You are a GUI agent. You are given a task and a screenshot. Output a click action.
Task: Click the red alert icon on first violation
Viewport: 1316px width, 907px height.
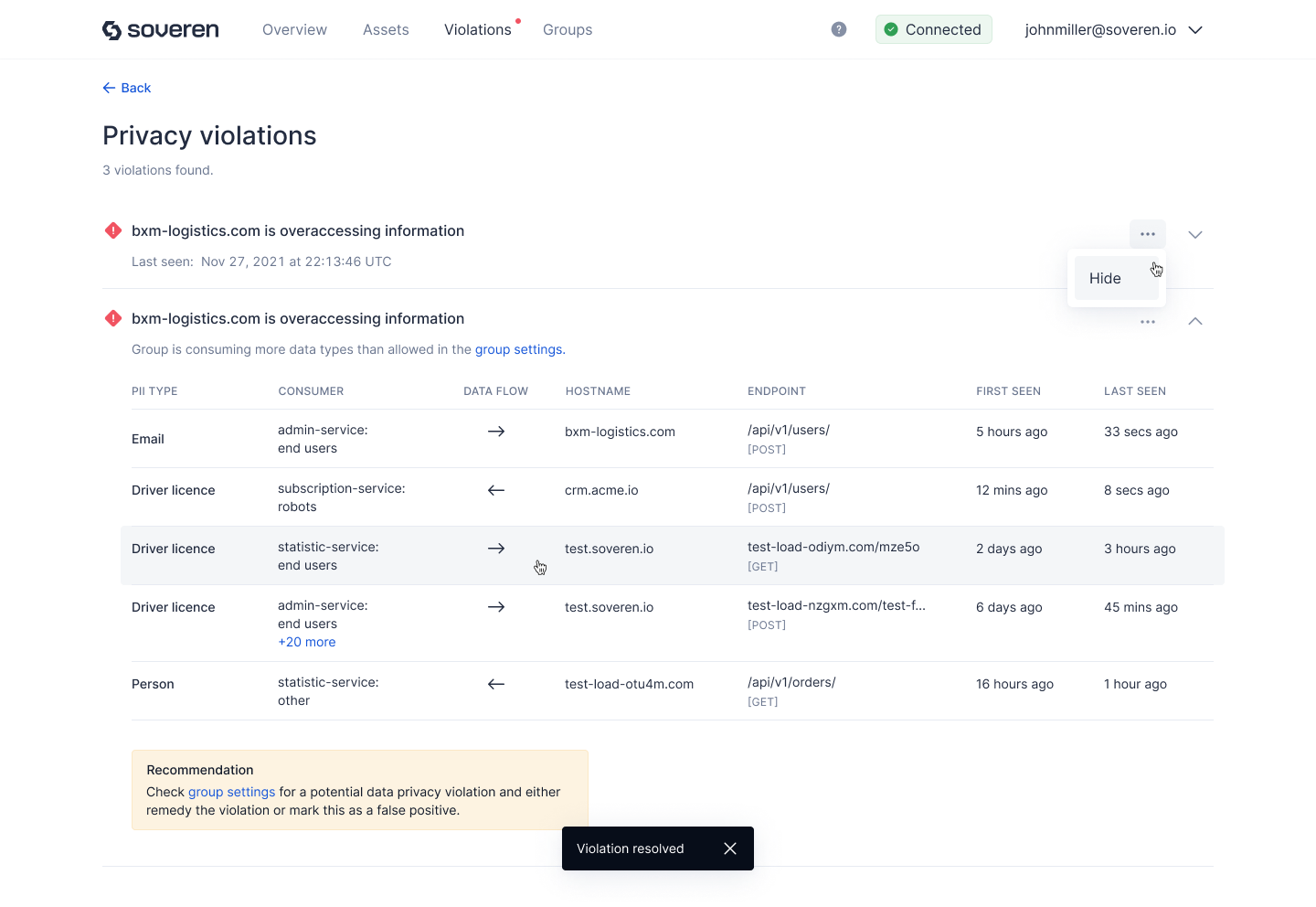coord(113,230)
